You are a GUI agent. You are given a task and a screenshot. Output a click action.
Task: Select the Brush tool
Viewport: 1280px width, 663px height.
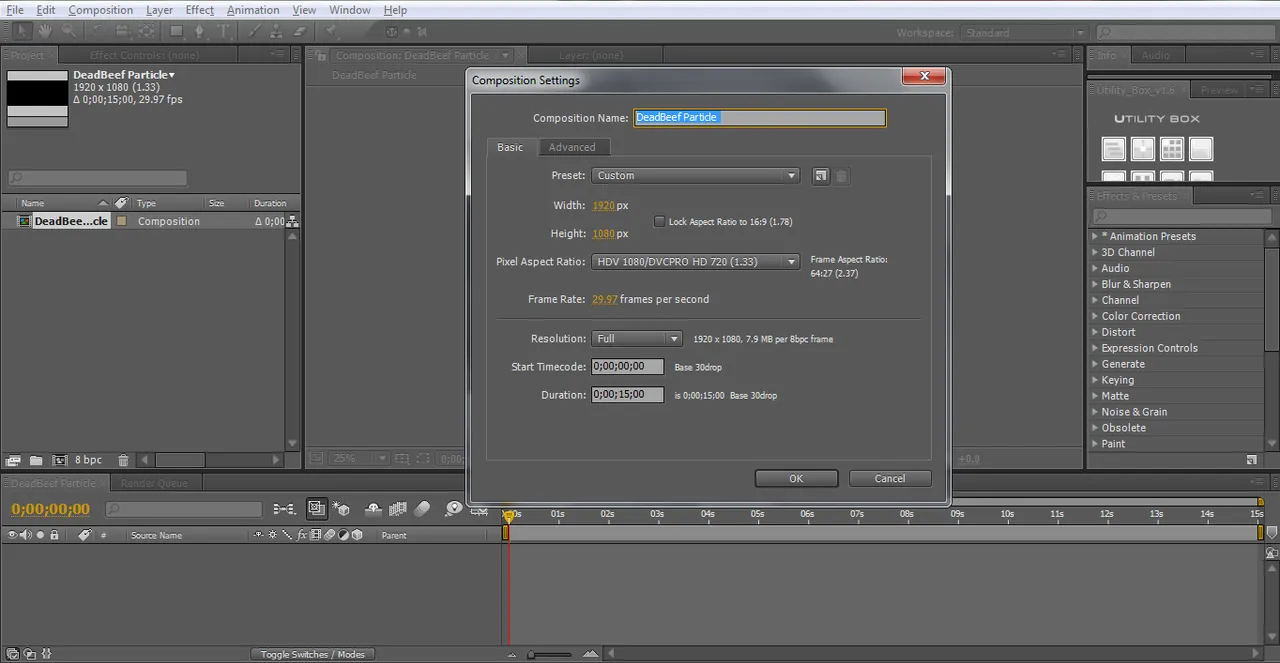click(255, 32)
